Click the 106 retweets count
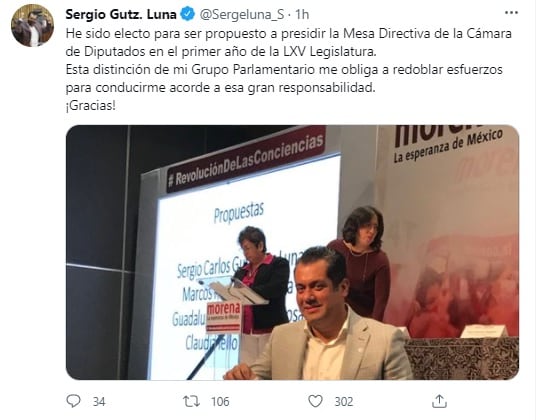The height and width of the screenshot is (420, 540). pos(220,402)
